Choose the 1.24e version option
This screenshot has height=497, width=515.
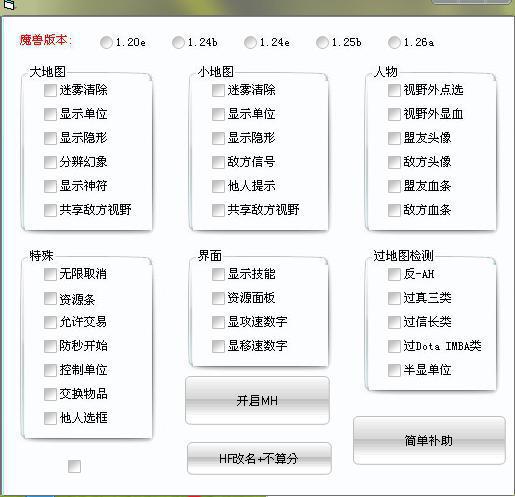coord(250,42)
